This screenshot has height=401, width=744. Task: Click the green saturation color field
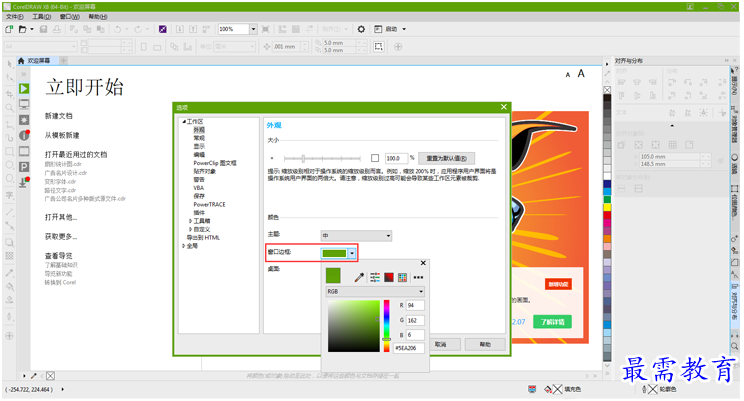tap(354, 326)
